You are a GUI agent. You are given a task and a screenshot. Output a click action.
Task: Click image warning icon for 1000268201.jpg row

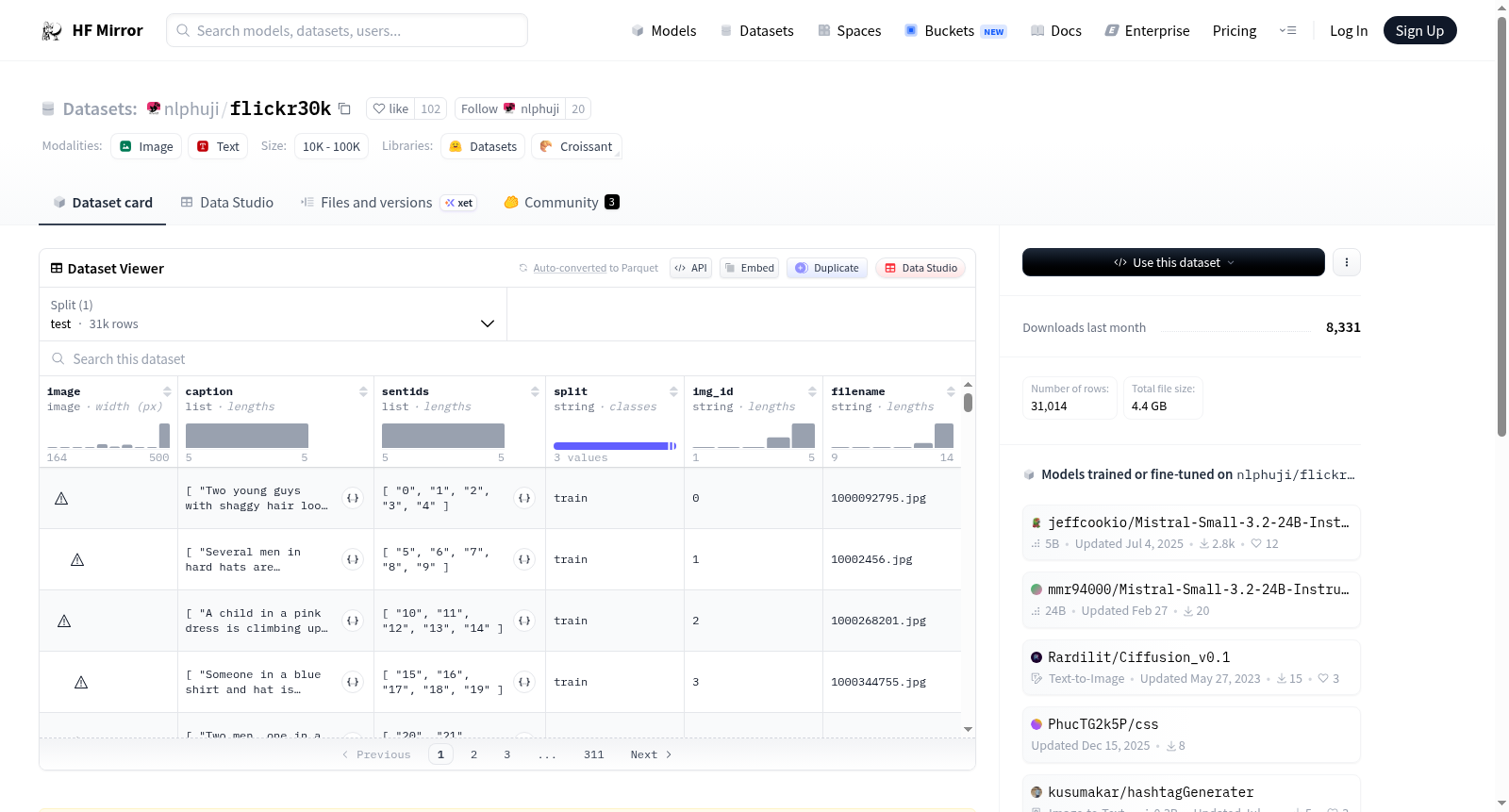coord(64,621)
